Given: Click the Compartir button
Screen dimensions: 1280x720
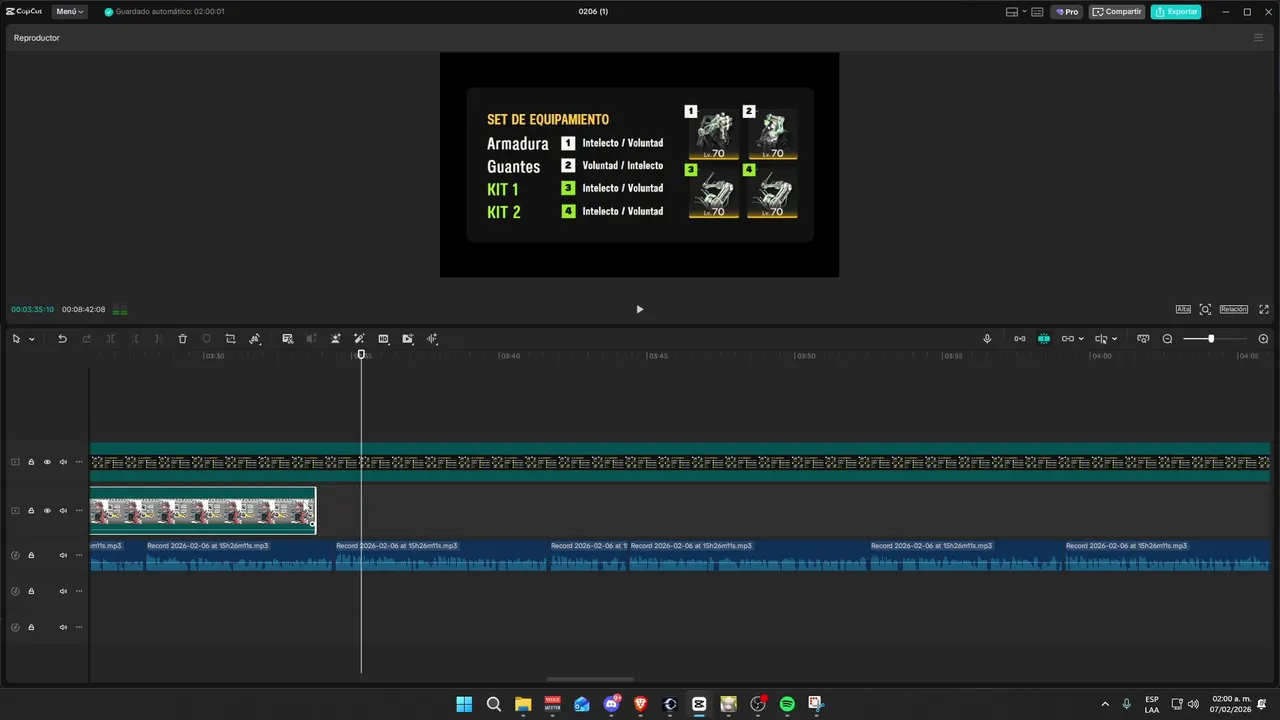Looking at the screenshot, I should tap(1117, 12).
